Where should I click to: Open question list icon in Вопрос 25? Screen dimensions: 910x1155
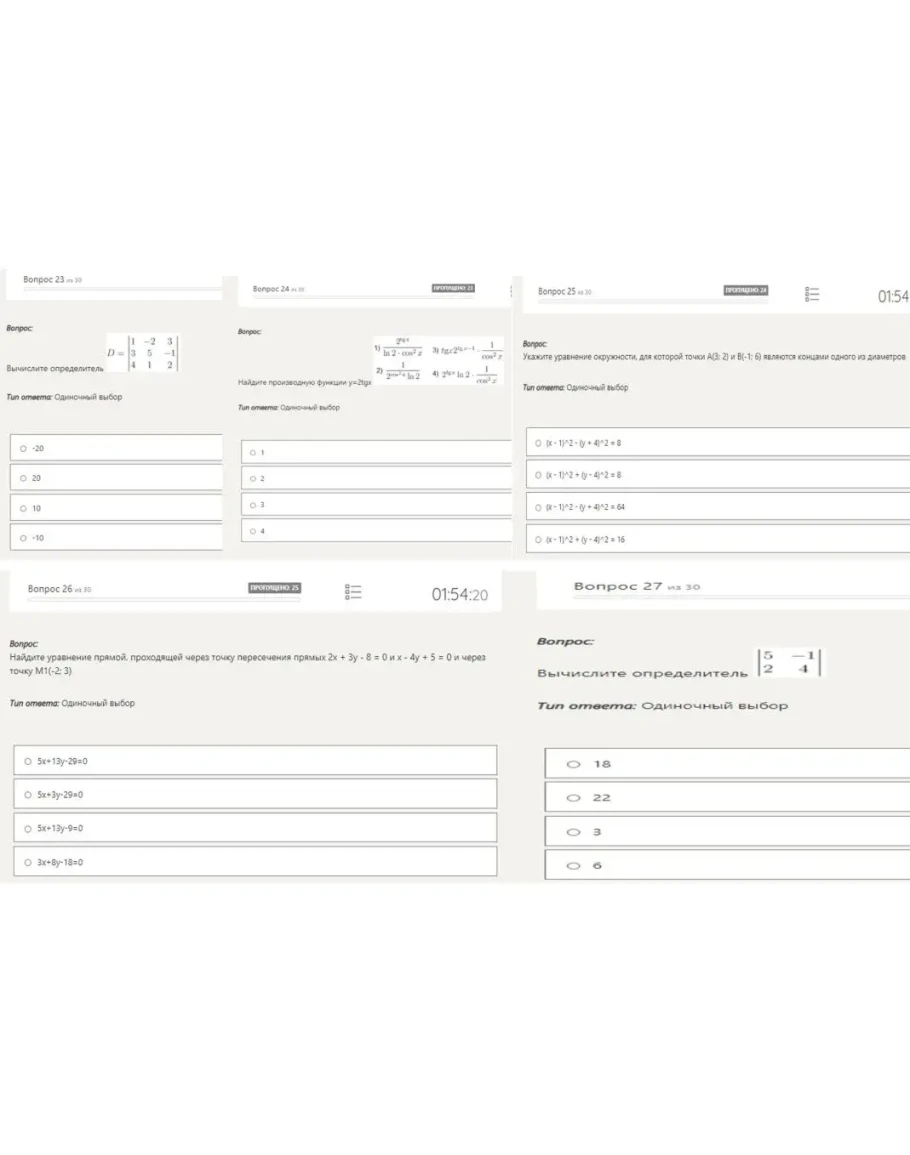coord(812,294)
